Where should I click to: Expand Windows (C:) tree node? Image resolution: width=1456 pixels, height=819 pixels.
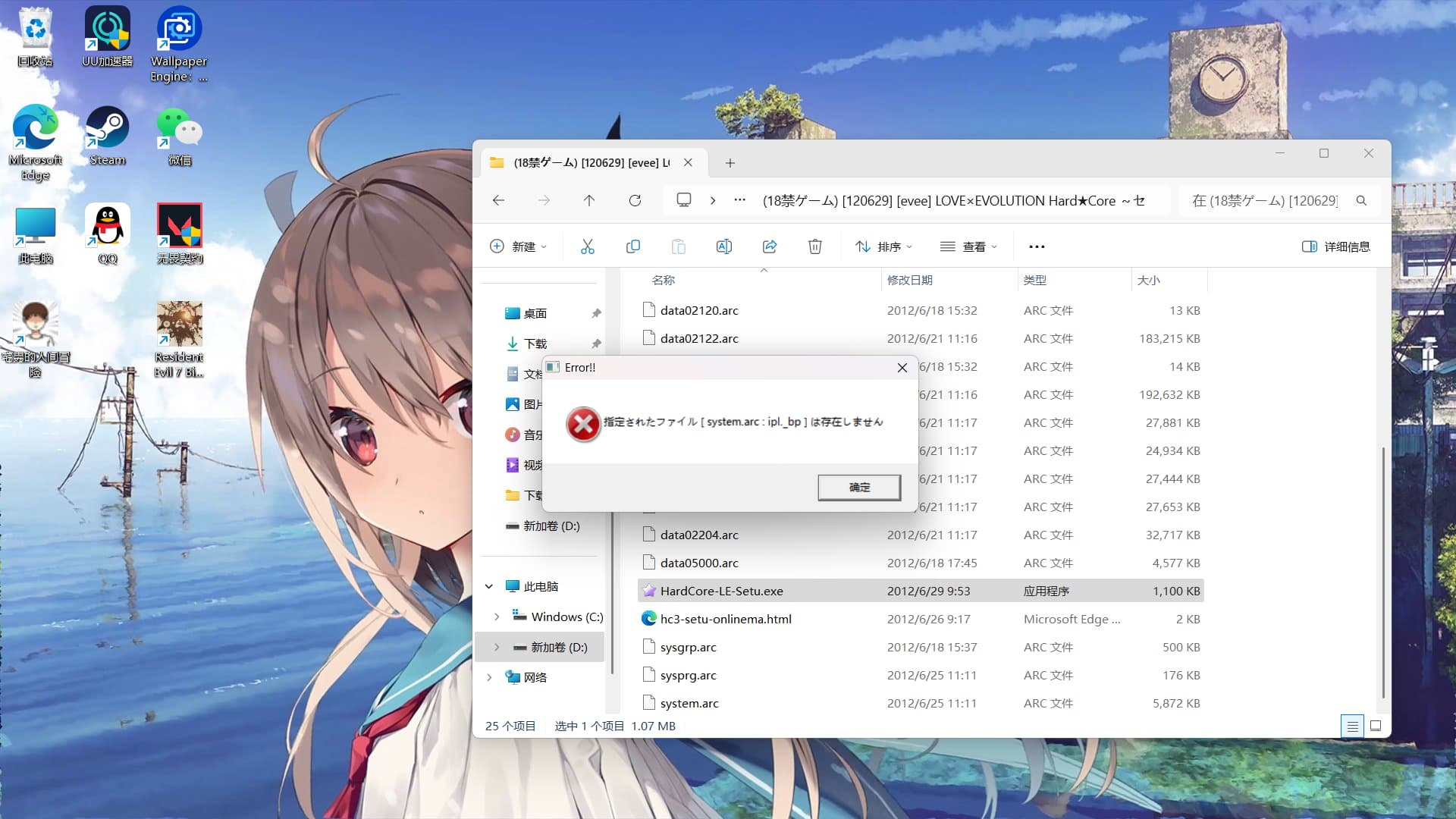497,617
